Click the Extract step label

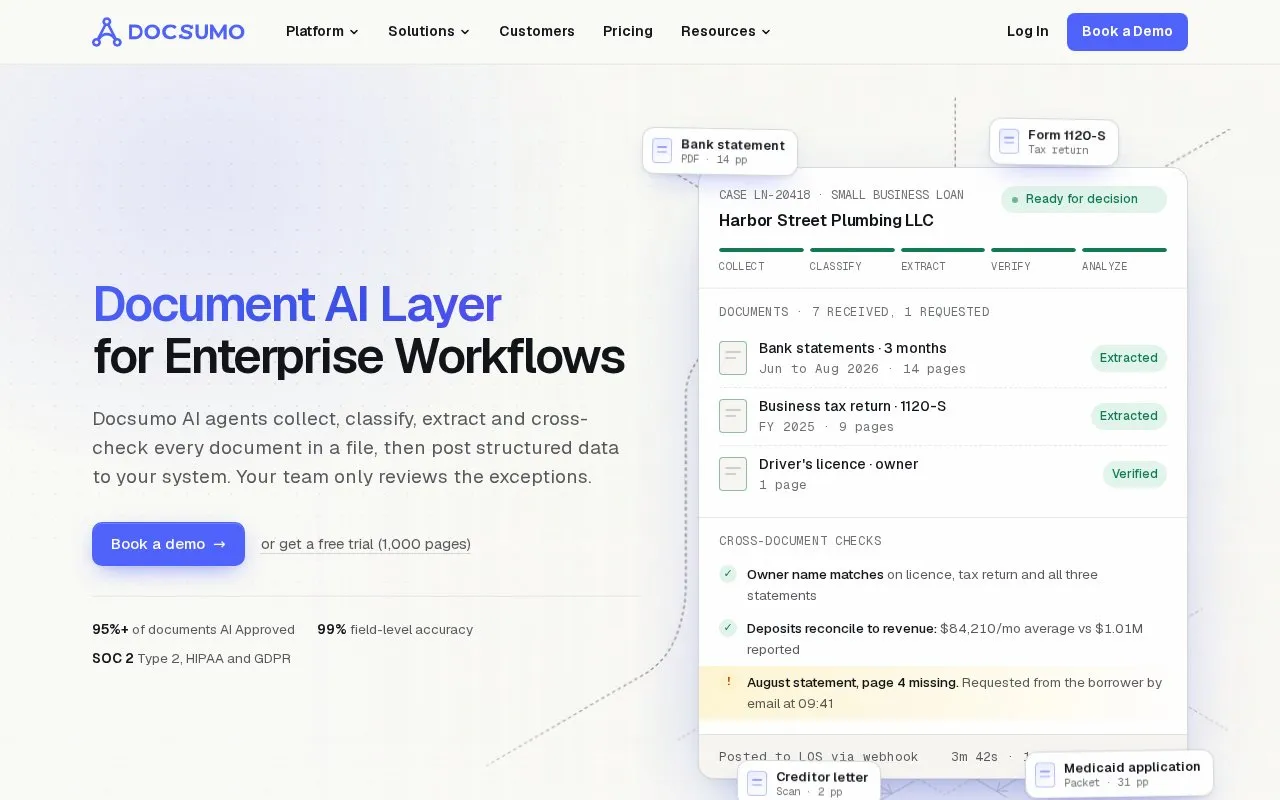click(x=923, y=267)
